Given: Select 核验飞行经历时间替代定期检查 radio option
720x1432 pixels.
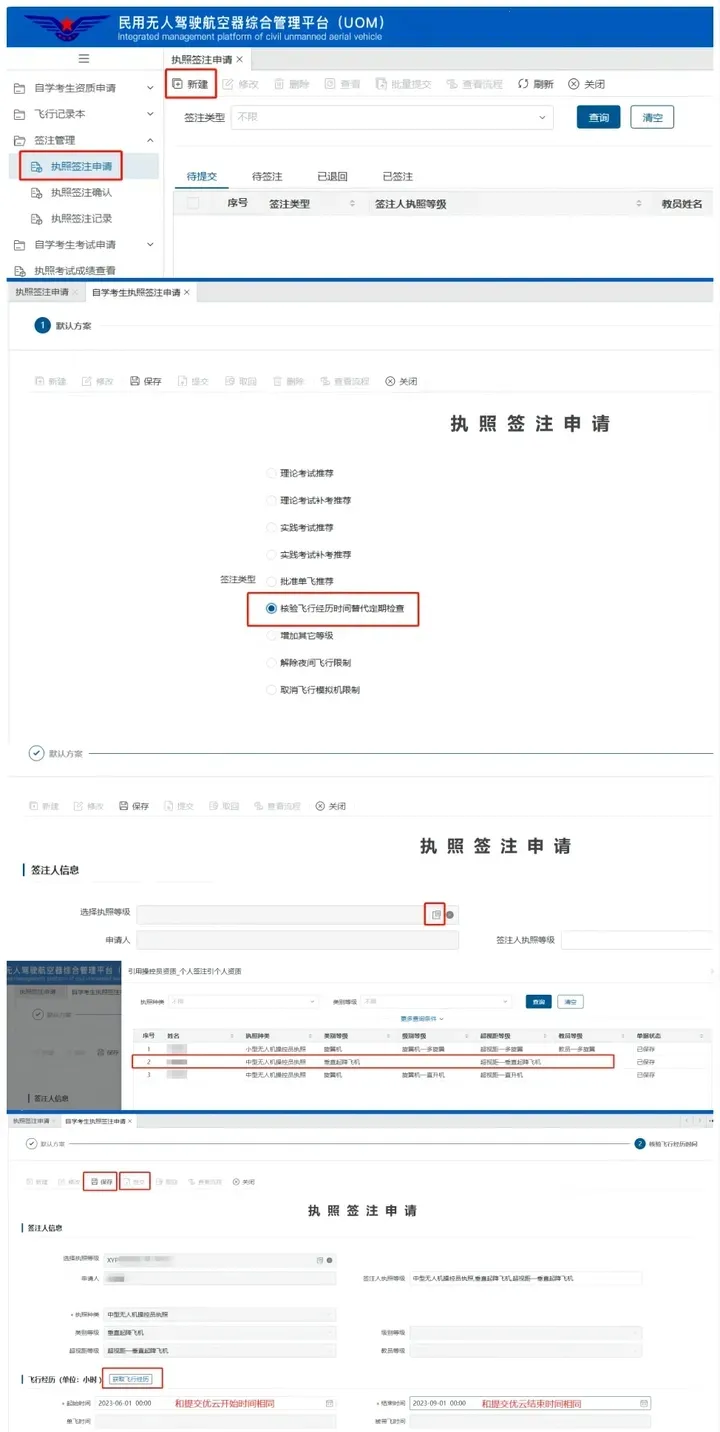Looking at the screenshot, I should [x=271, y=608].
